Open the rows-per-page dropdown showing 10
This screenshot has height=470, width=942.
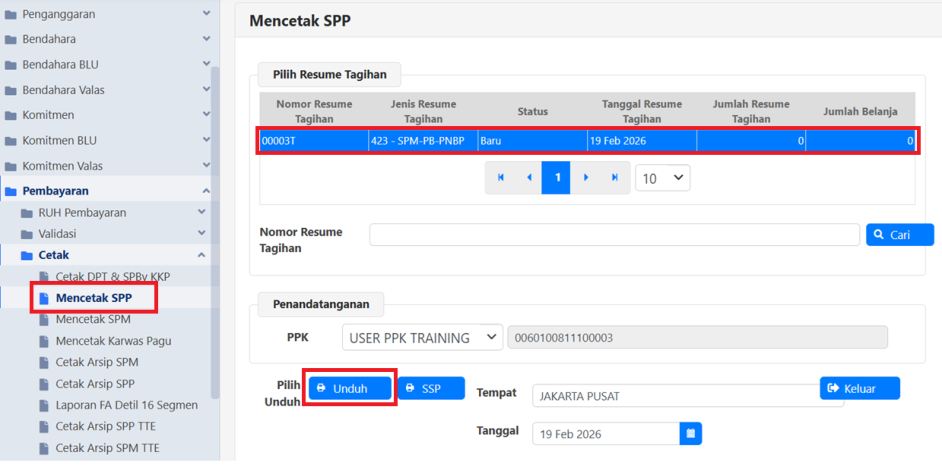[662, 178]
